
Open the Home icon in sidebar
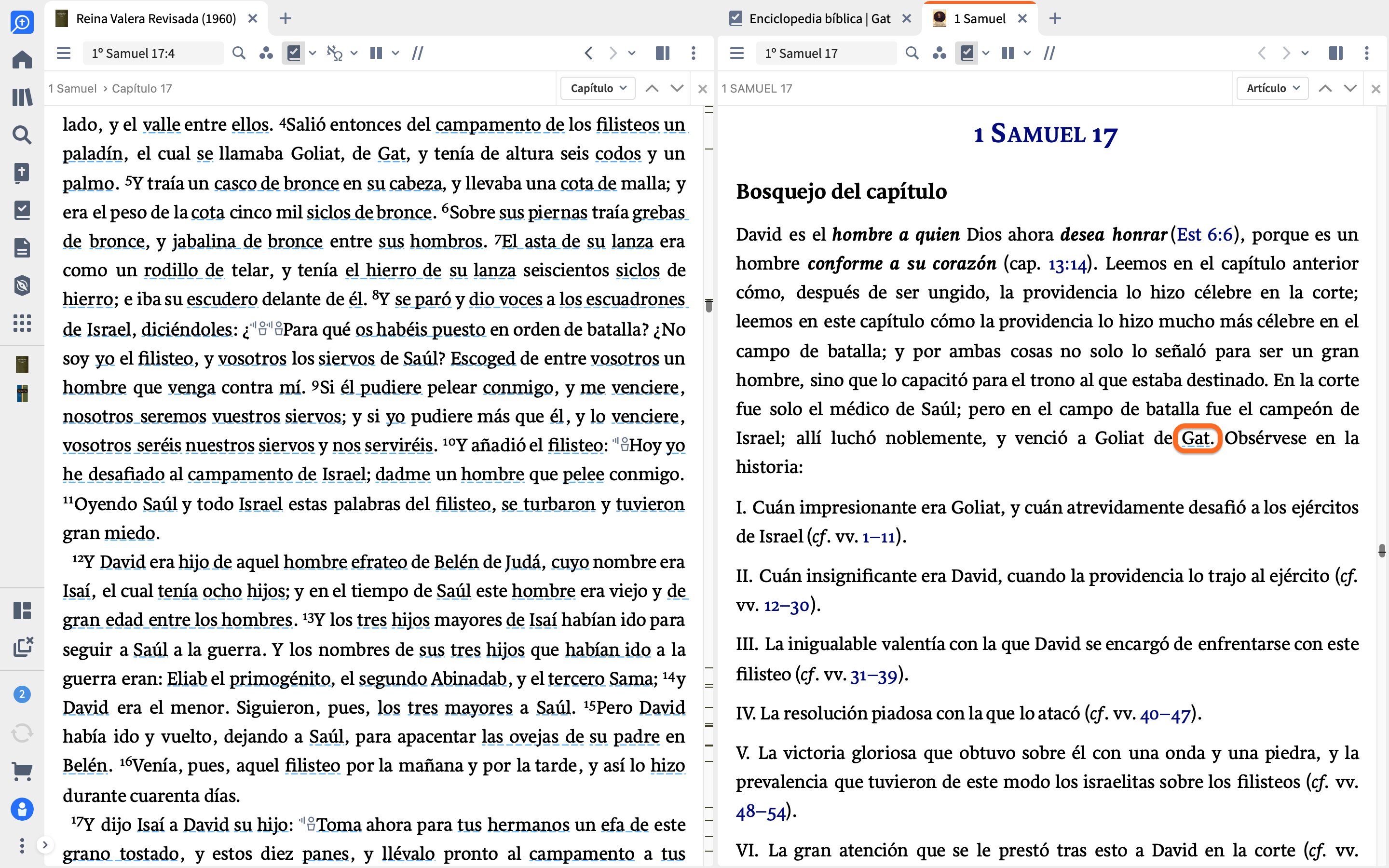pyautogui.click(x=22, y=60)
